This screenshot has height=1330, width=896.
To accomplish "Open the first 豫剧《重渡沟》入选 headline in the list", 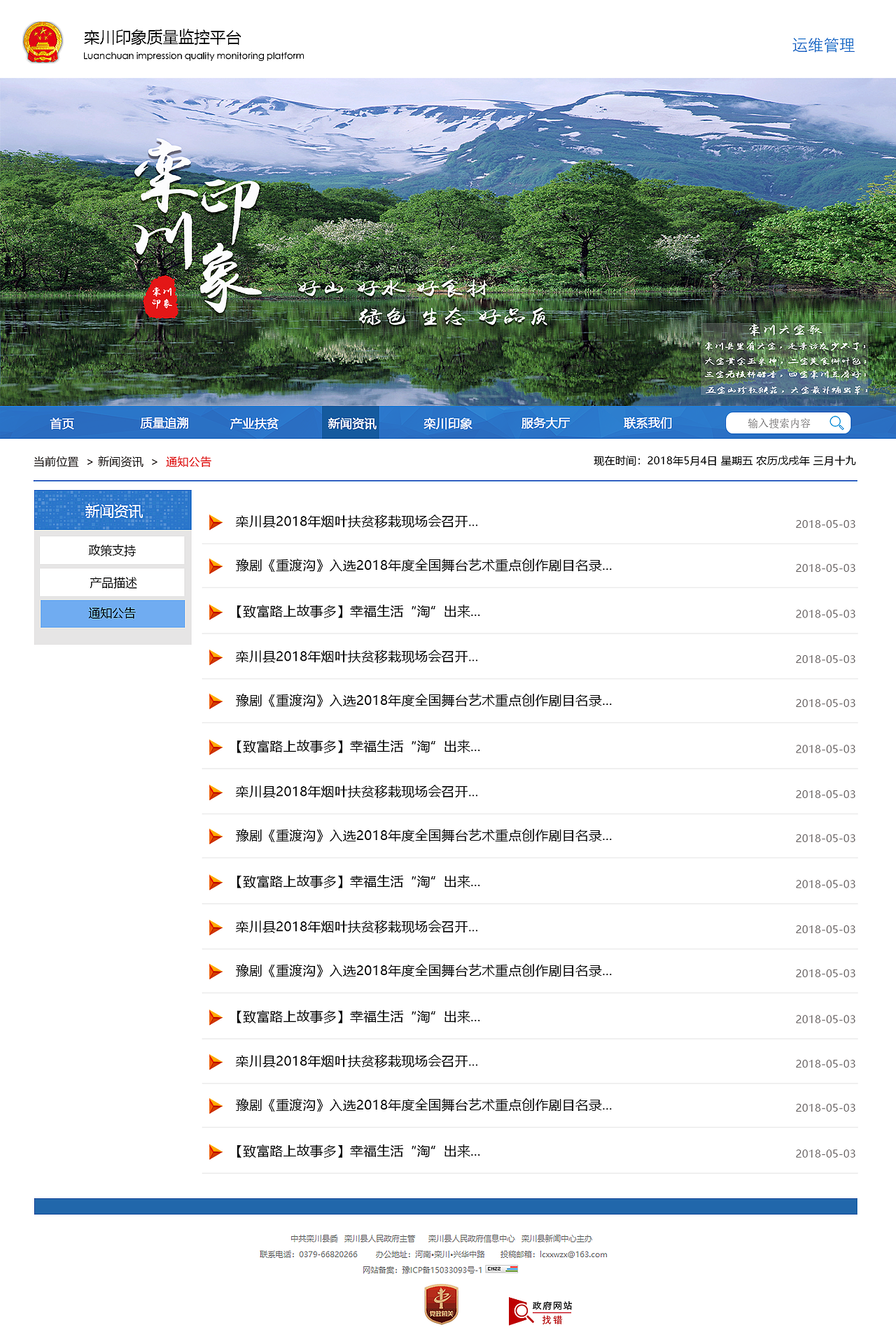I will tap(423, 565).
